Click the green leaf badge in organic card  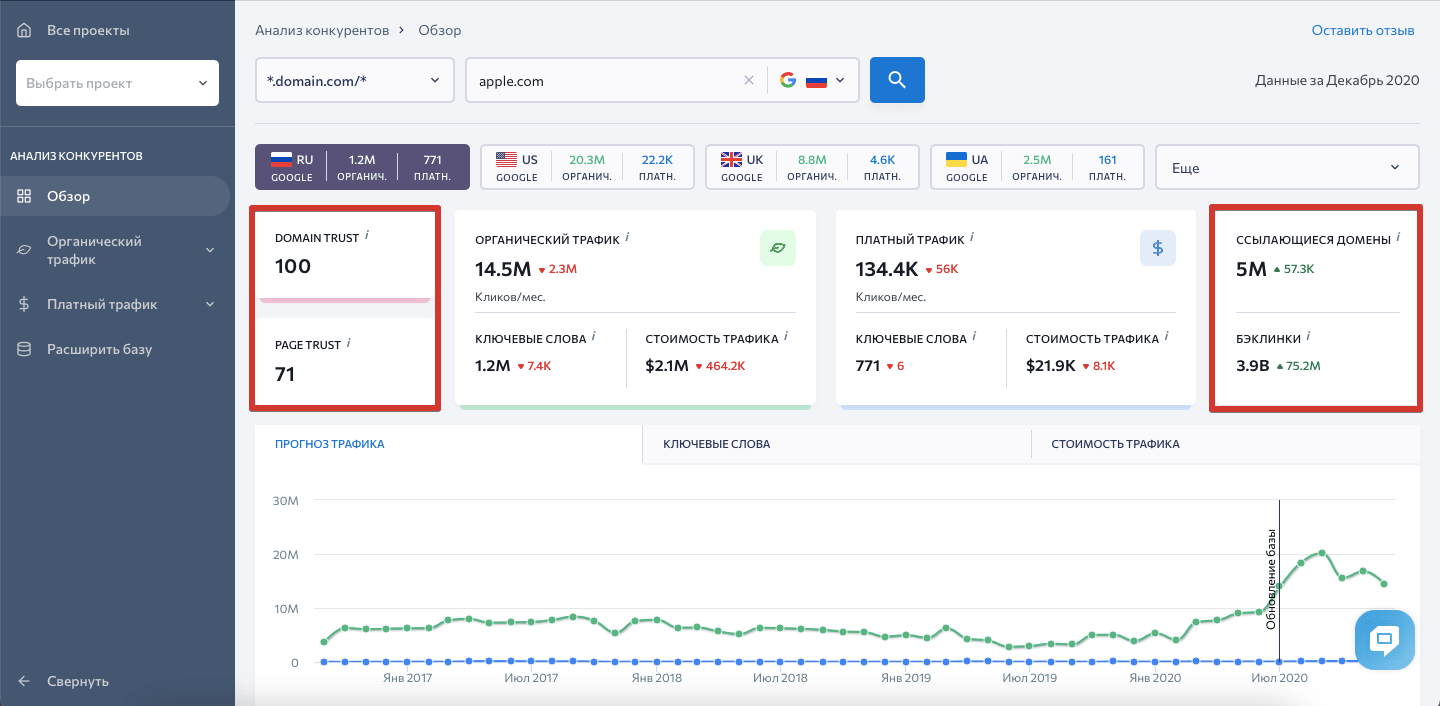[x=778, y=247]
